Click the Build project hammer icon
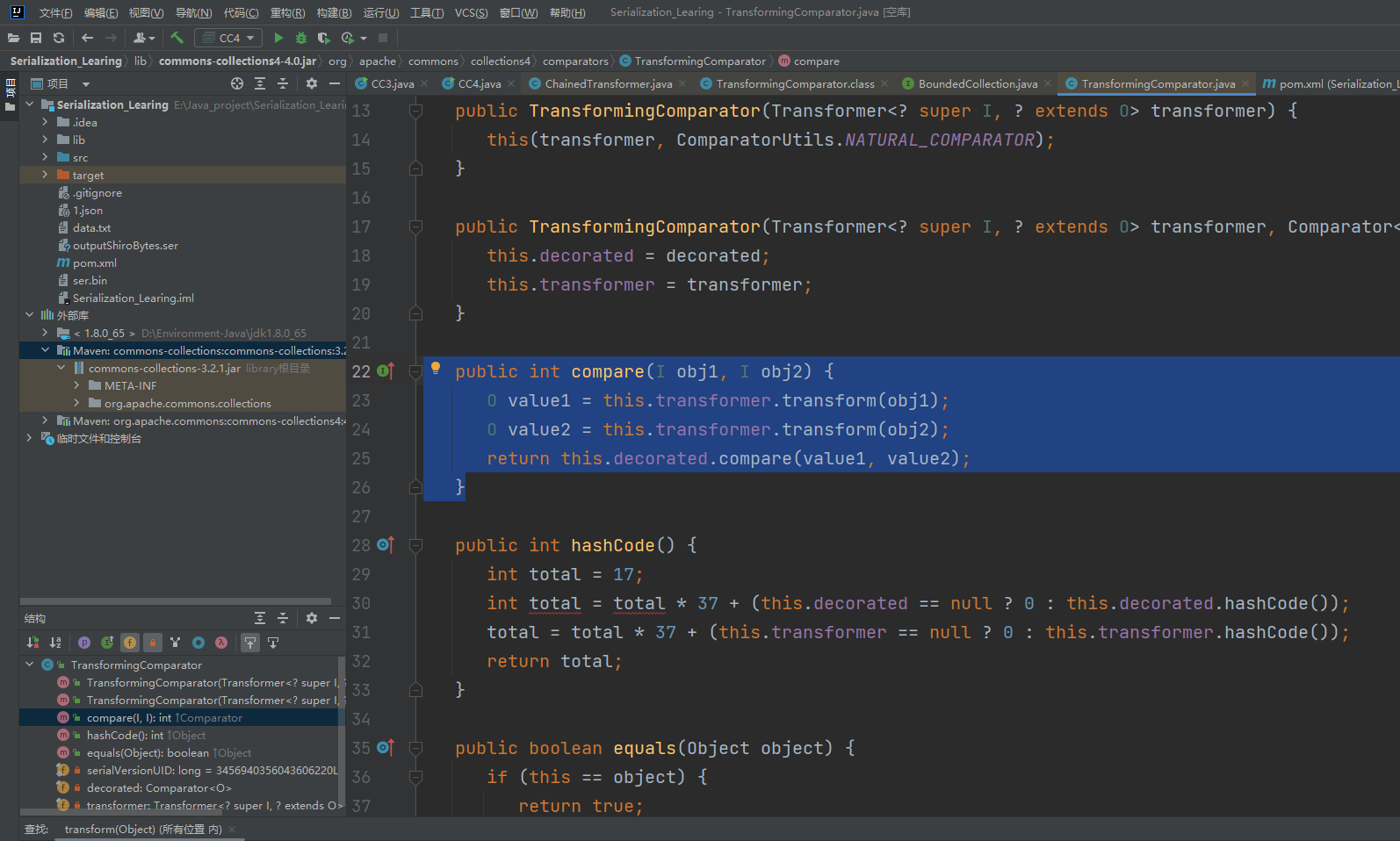The width and height of the screenshot is (1400, 841). point(177,38)
